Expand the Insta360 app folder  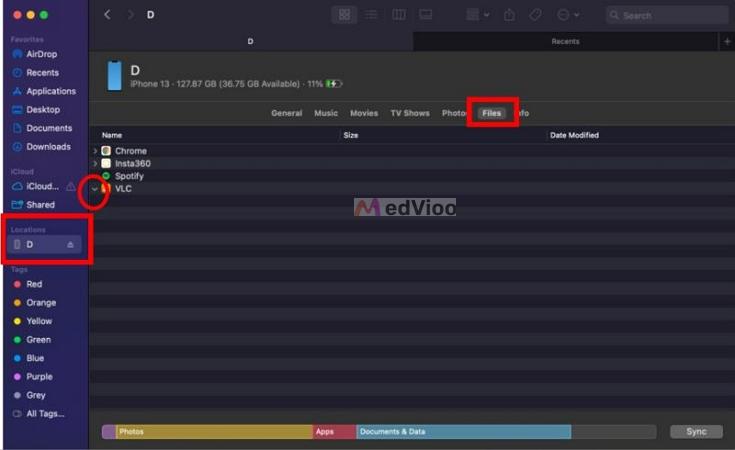click(x=95, y=164)
